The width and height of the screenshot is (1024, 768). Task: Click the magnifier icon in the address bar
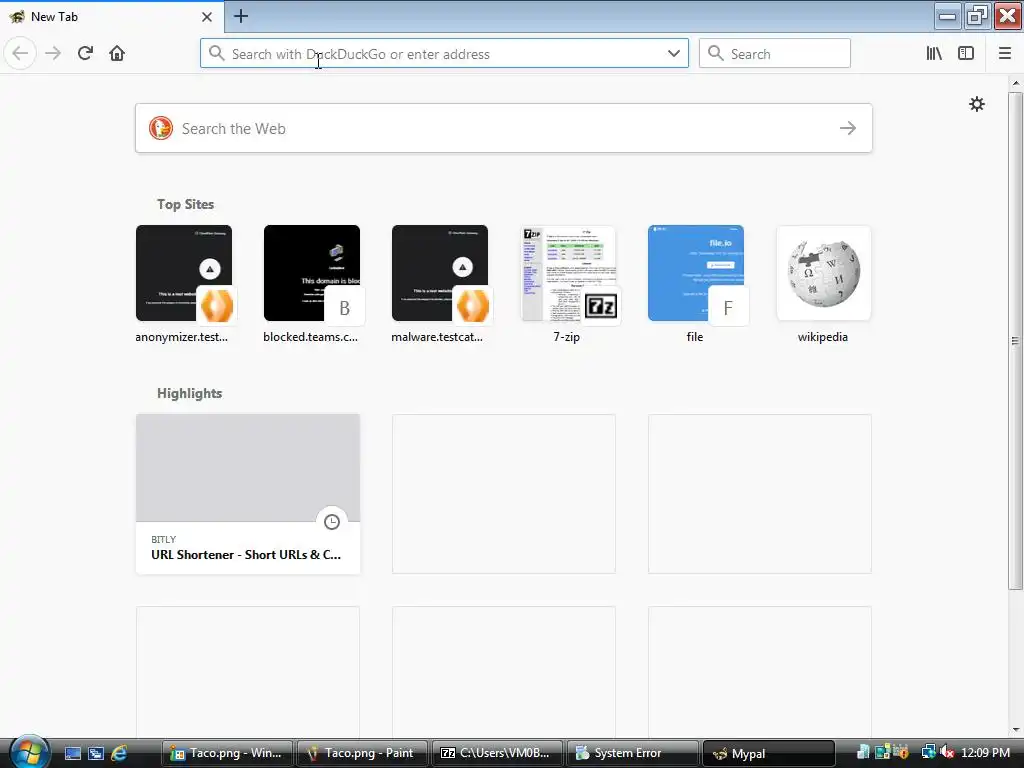[x=216, y=54]
